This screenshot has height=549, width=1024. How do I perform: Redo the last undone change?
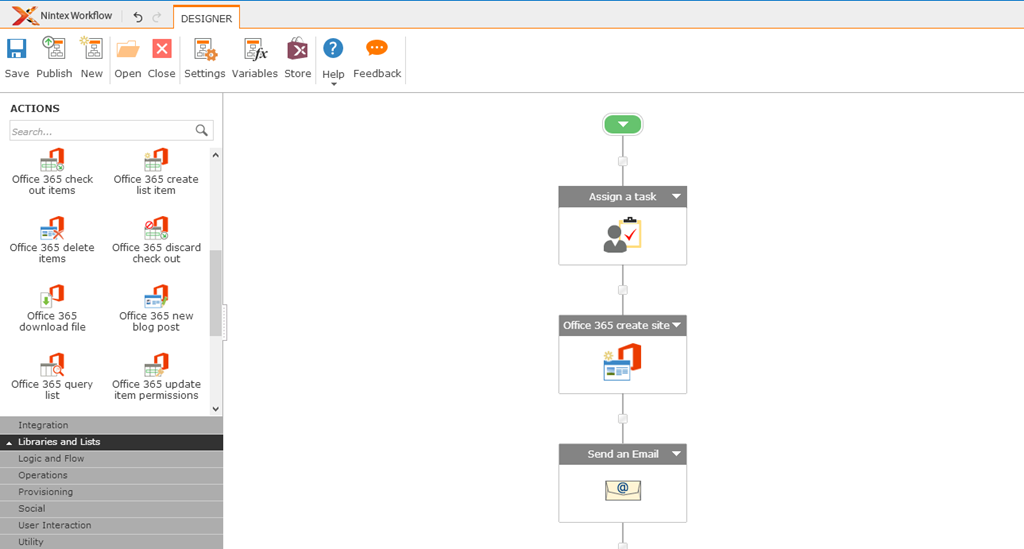click(157, 17)
